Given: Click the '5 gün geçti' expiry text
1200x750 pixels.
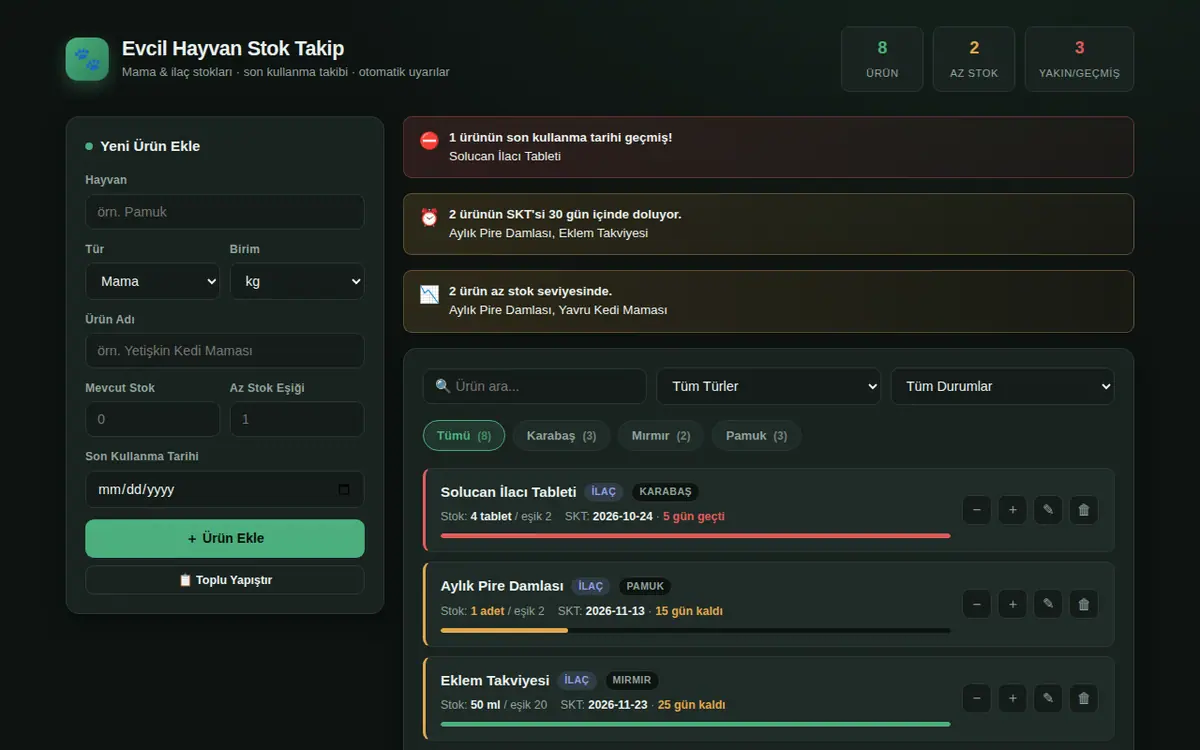Looking at the screenshot, I should pos(694,517).
